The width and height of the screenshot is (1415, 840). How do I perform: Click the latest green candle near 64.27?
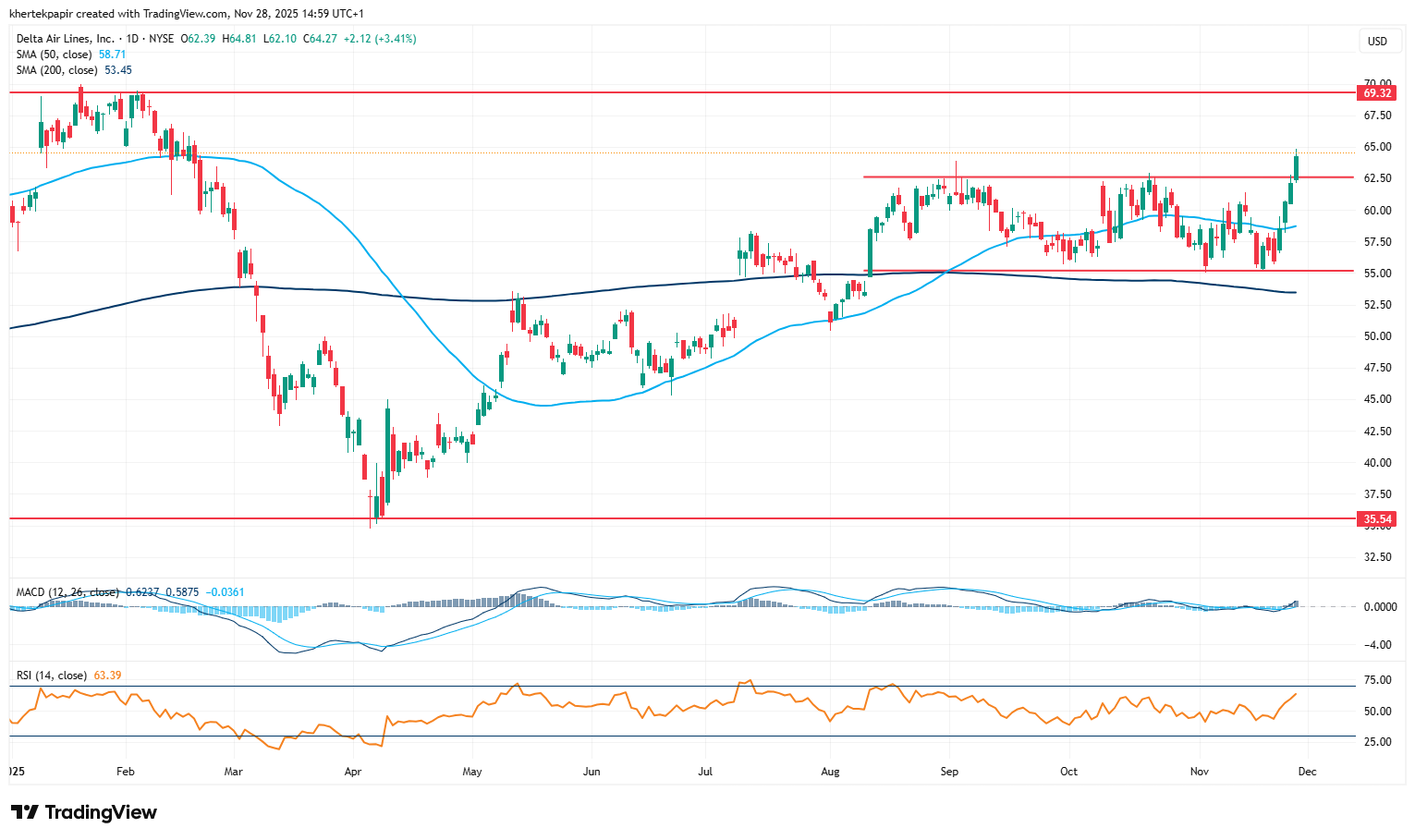1297,168
